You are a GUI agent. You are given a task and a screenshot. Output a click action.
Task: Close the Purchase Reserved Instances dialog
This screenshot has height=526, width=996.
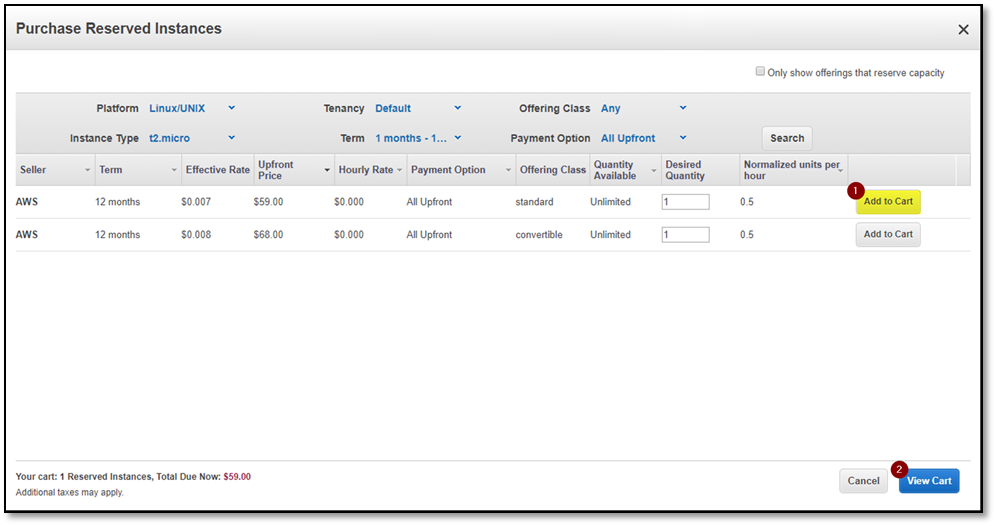pyautogui.click(x=963, y=29)
